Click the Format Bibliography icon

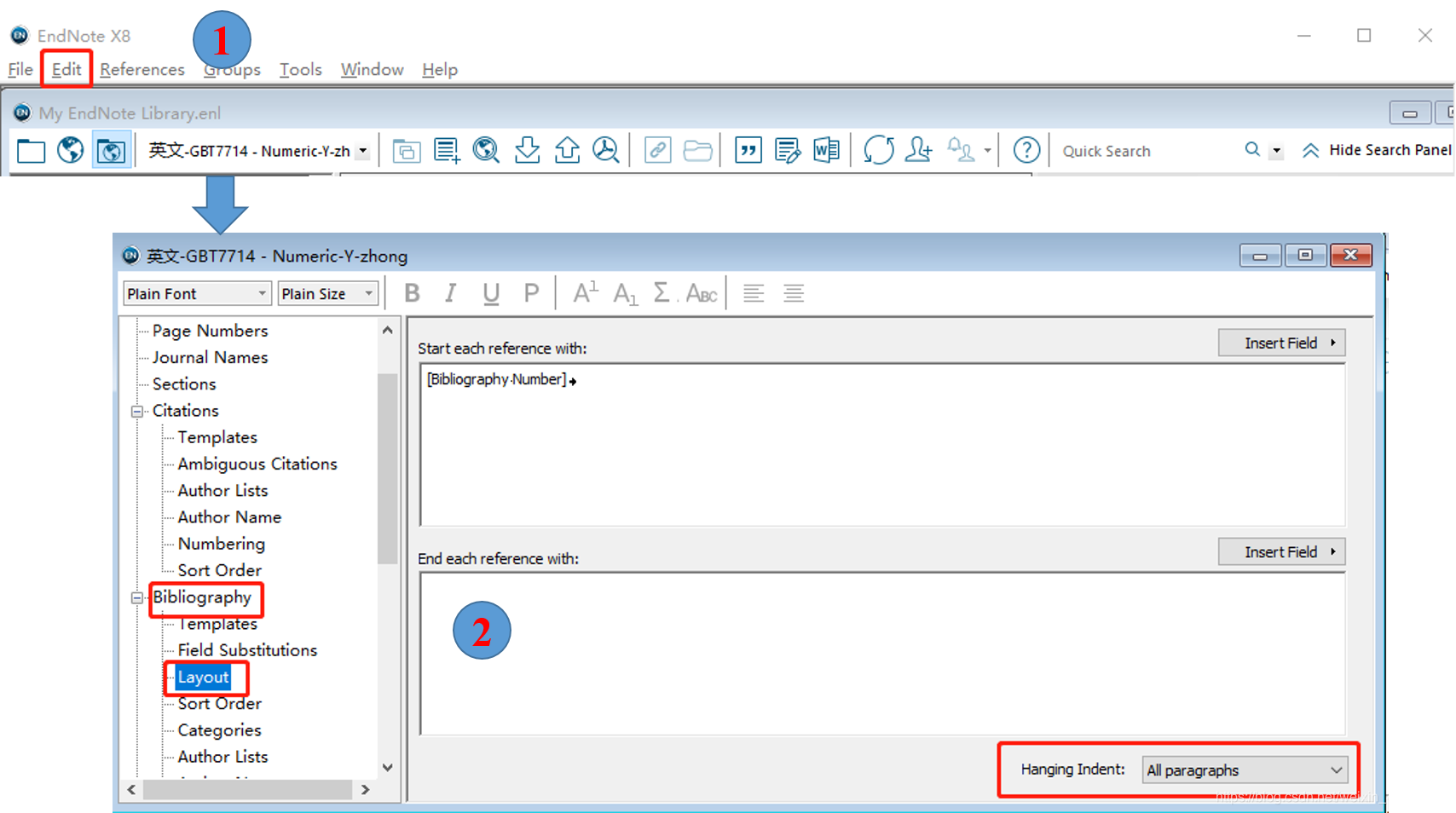(x=788, y=151)
